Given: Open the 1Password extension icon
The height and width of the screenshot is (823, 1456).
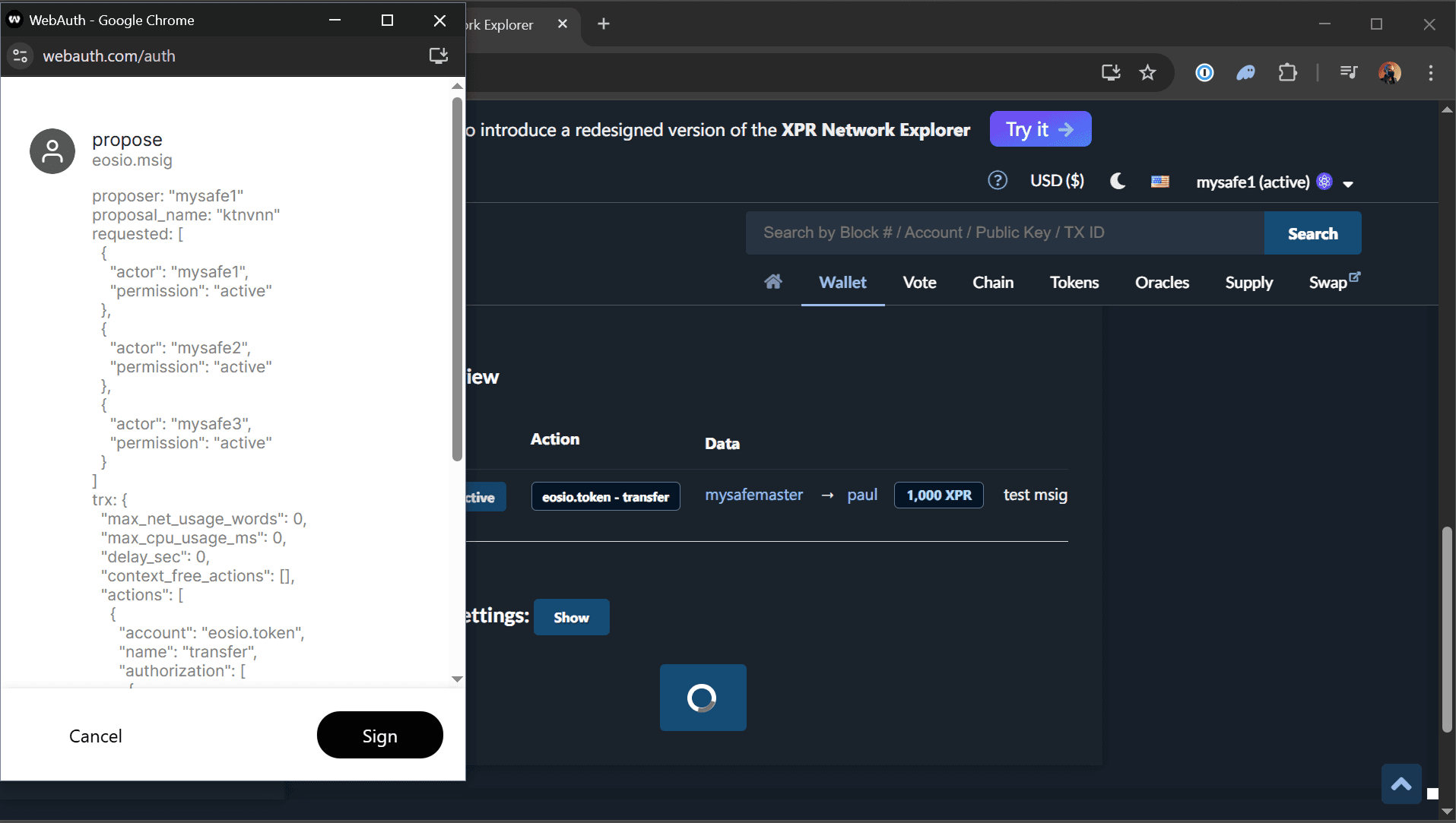Looking at the screenshot, I should (x=1204, y=73).
